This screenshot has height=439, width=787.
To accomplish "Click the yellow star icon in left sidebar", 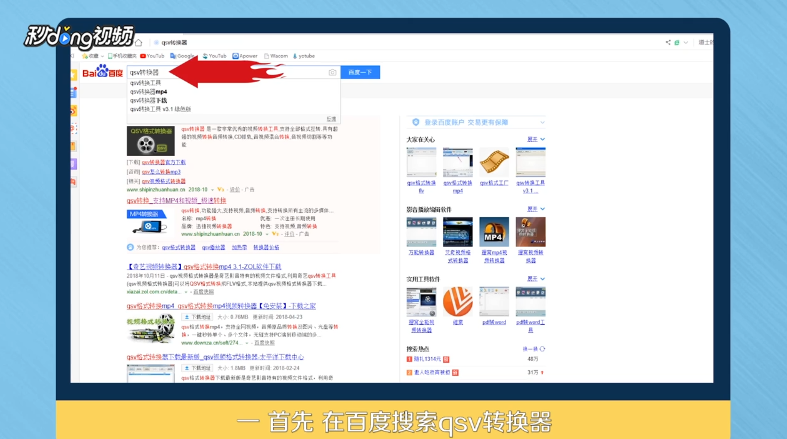I will click(74, 75).
